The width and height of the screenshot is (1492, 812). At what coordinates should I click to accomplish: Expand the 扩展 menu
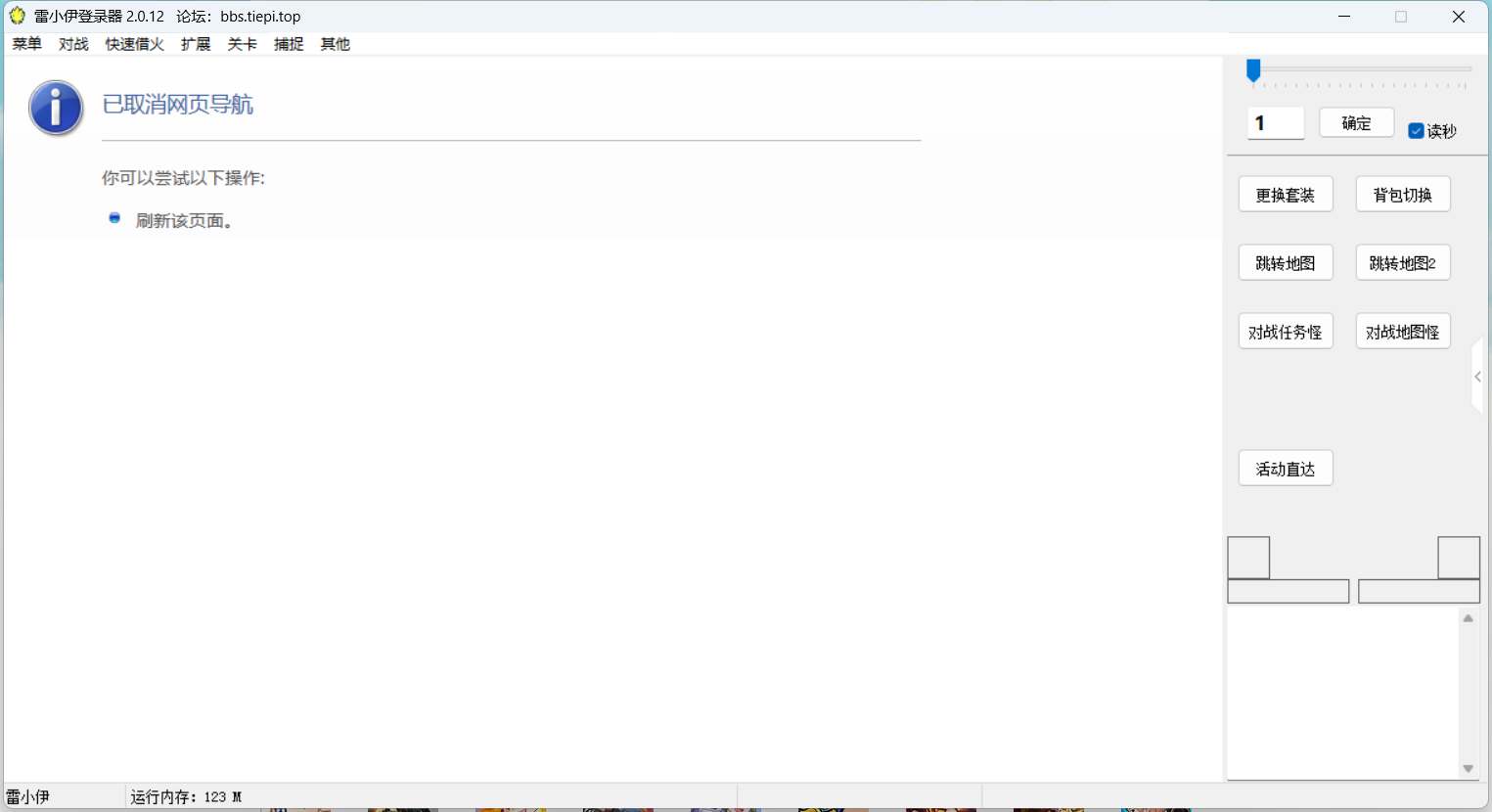pyautogui.click(x=196, y=44)
